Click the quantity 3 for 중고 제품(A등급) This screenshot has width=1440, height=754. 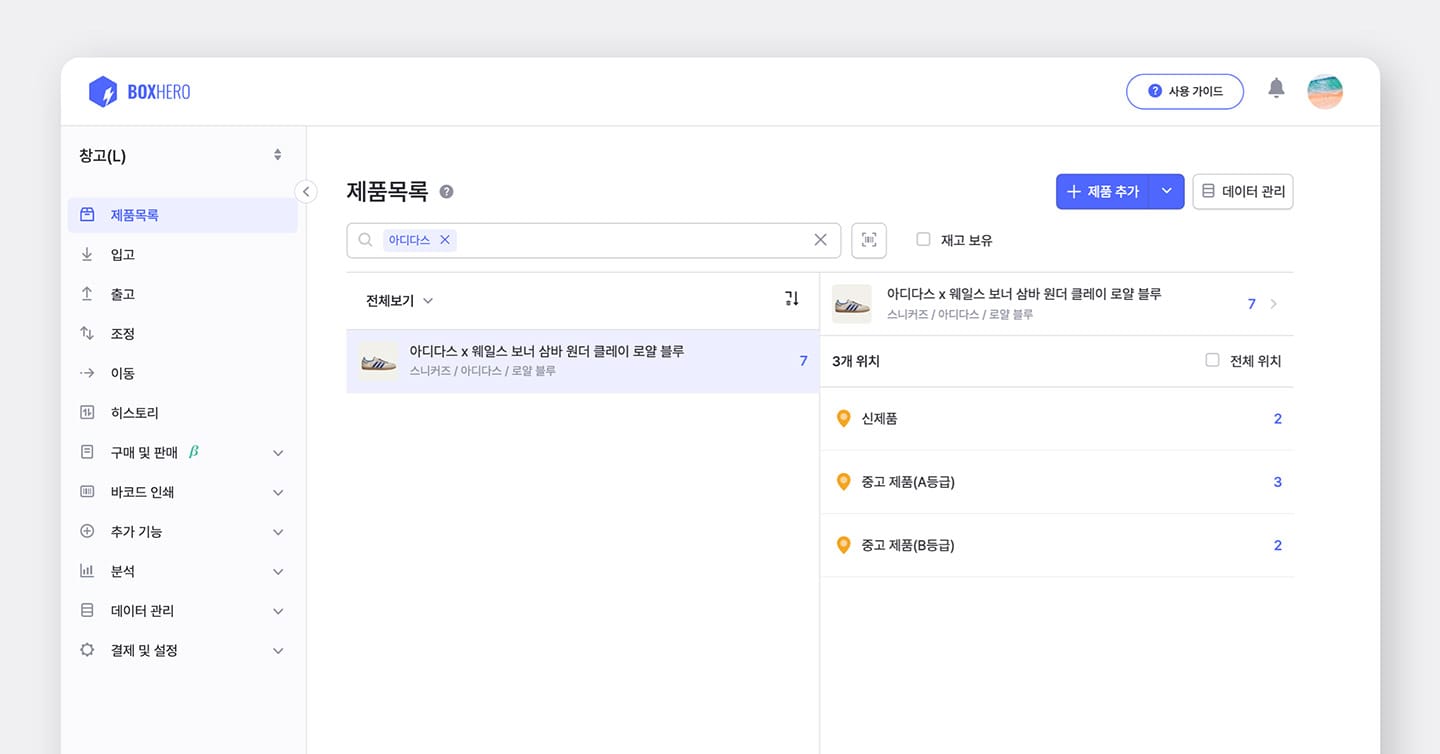click(1277, 482)
